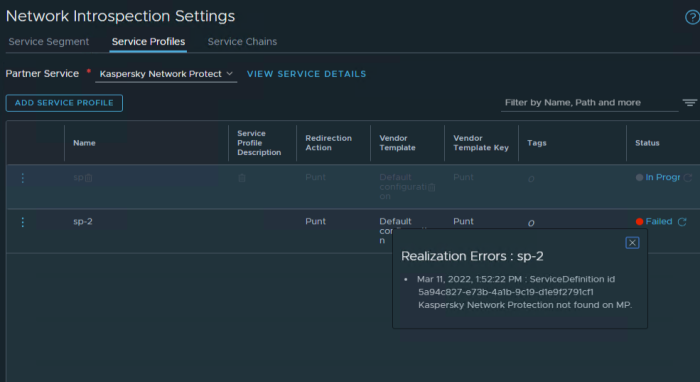700x382 pixels.
Task: Open the filter options icon beside the search
Action: click(689, 103)
